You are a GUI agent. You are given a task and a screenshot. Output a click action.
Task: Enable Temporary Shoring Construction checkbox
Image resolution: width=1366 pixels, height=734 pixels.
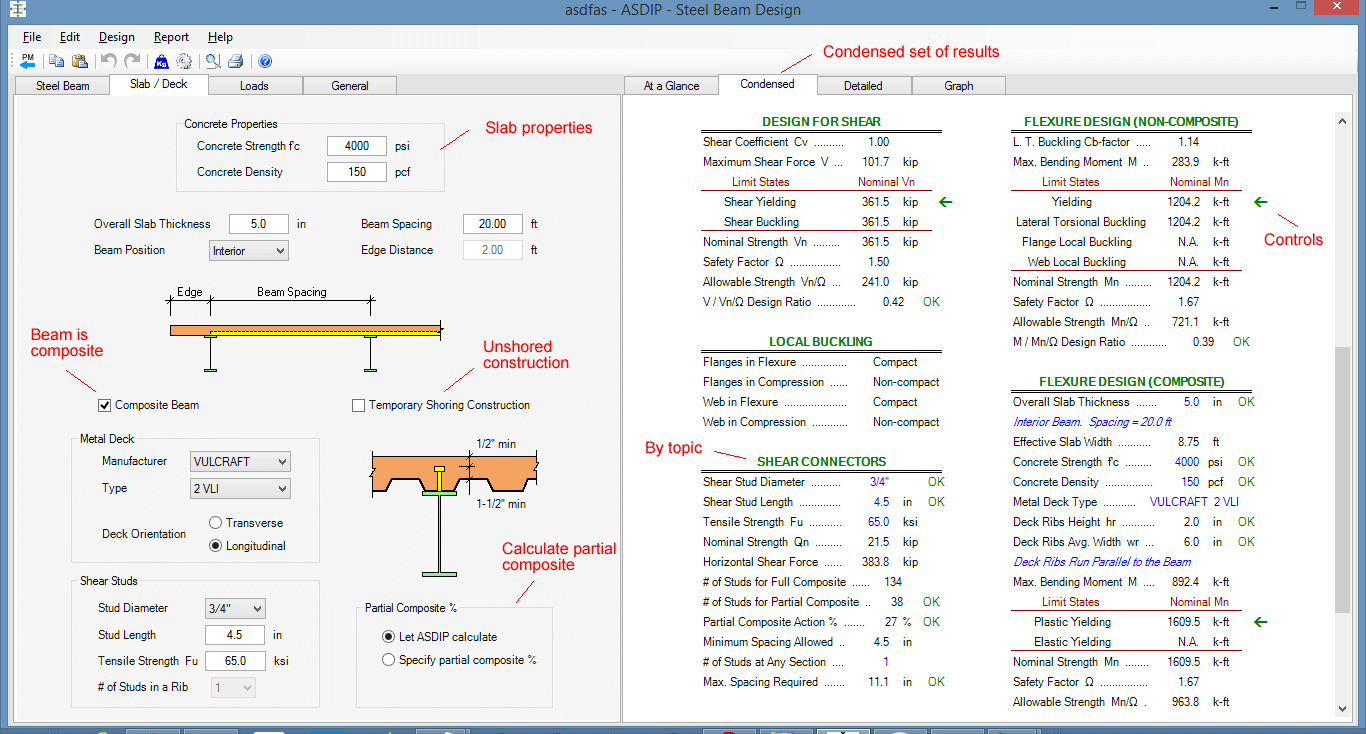click(x=358, y=405)
